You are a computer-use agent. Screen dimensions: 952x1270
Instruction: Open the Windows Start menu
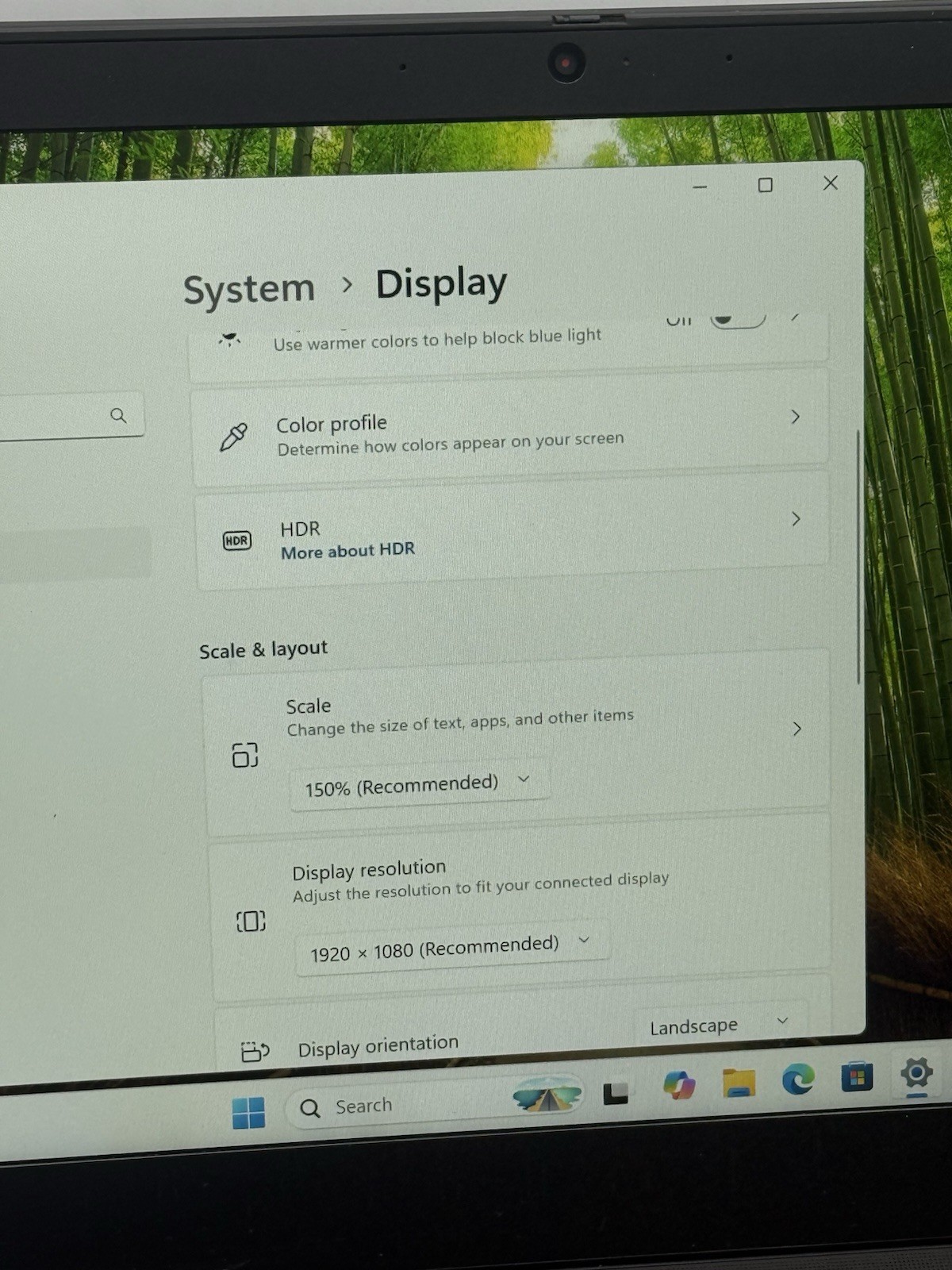point(248,1113)
